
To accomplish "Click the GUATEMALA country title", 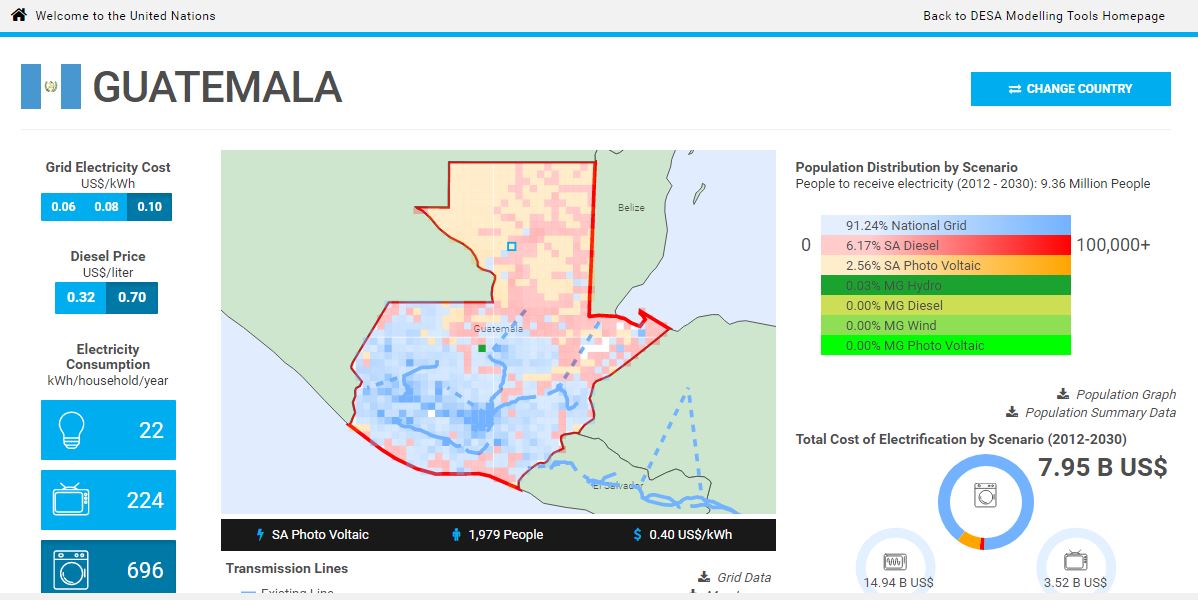I will pos(217,87).
